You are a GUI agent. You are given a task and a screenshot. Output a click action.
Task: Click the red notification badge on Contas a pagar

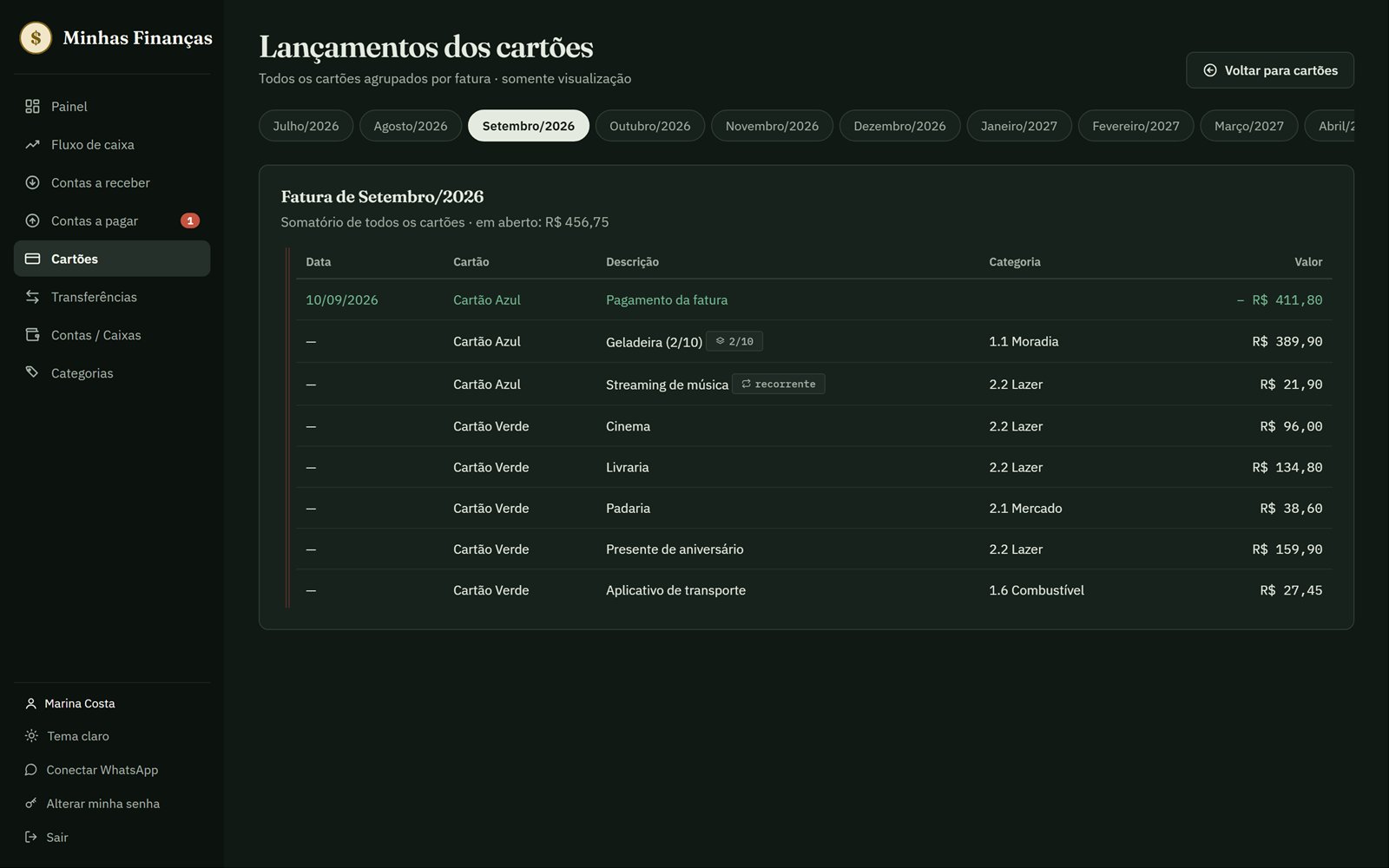pyautogui.click(x=190, y=220)
